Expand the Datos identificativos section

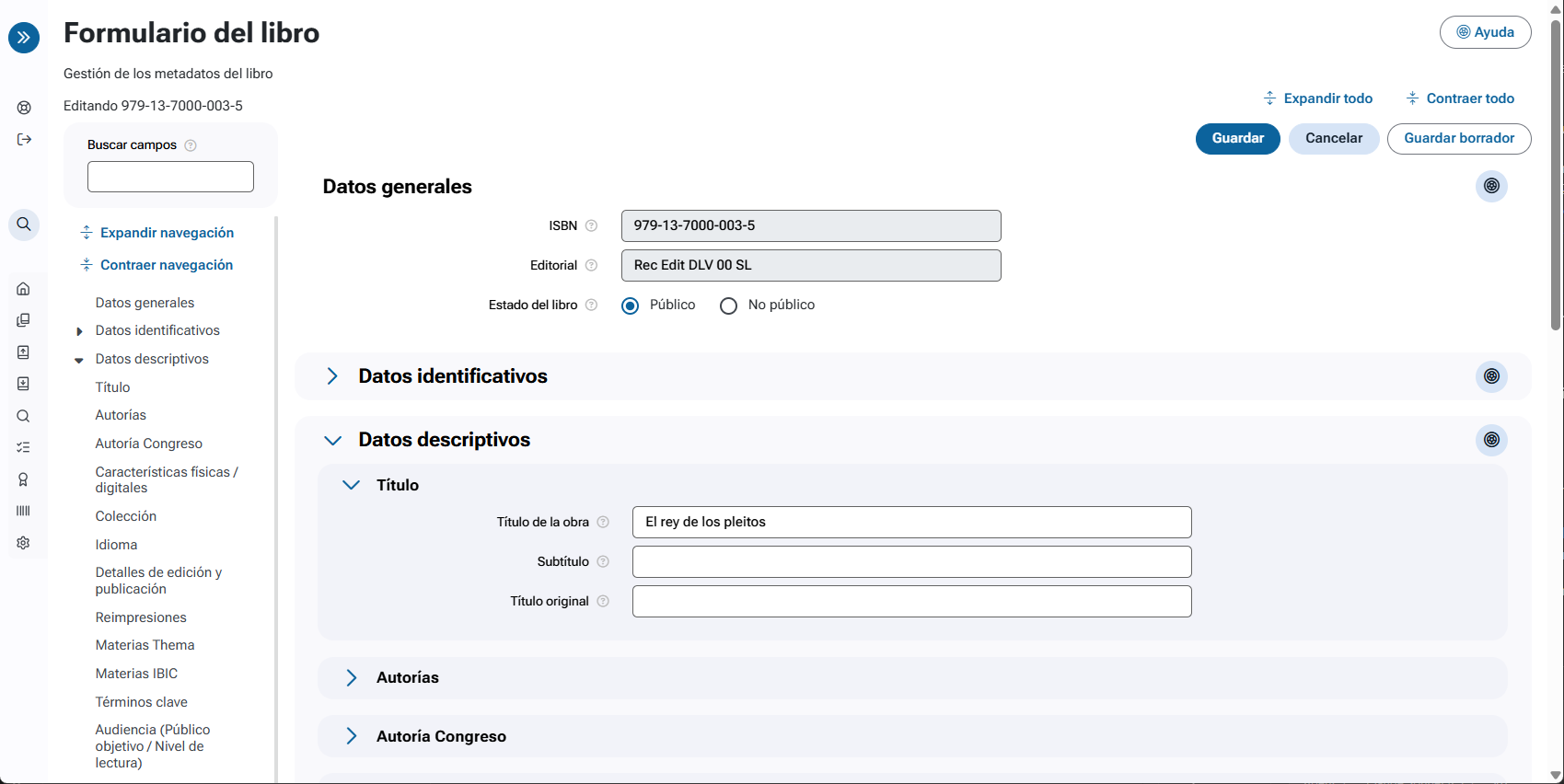332,376
